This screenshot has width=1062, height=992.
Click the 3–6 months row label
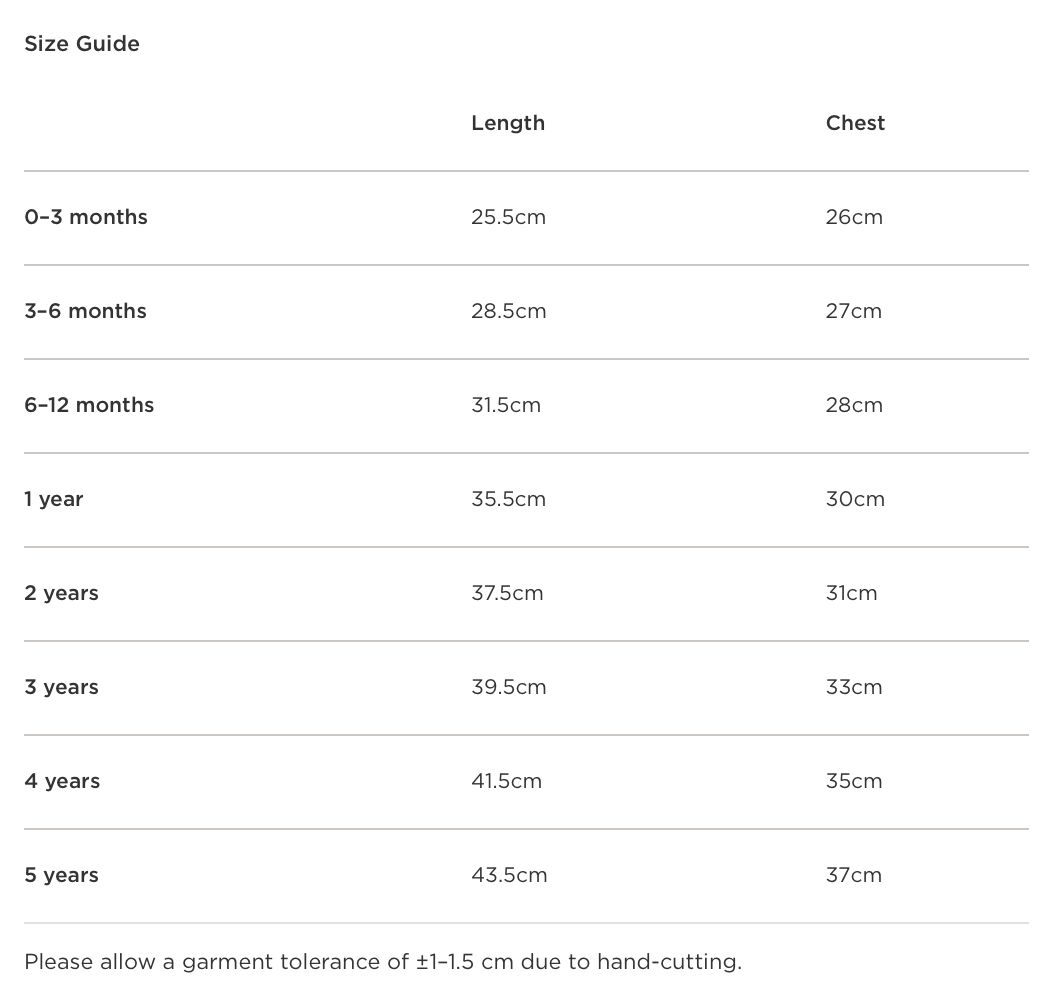(85, 311)
